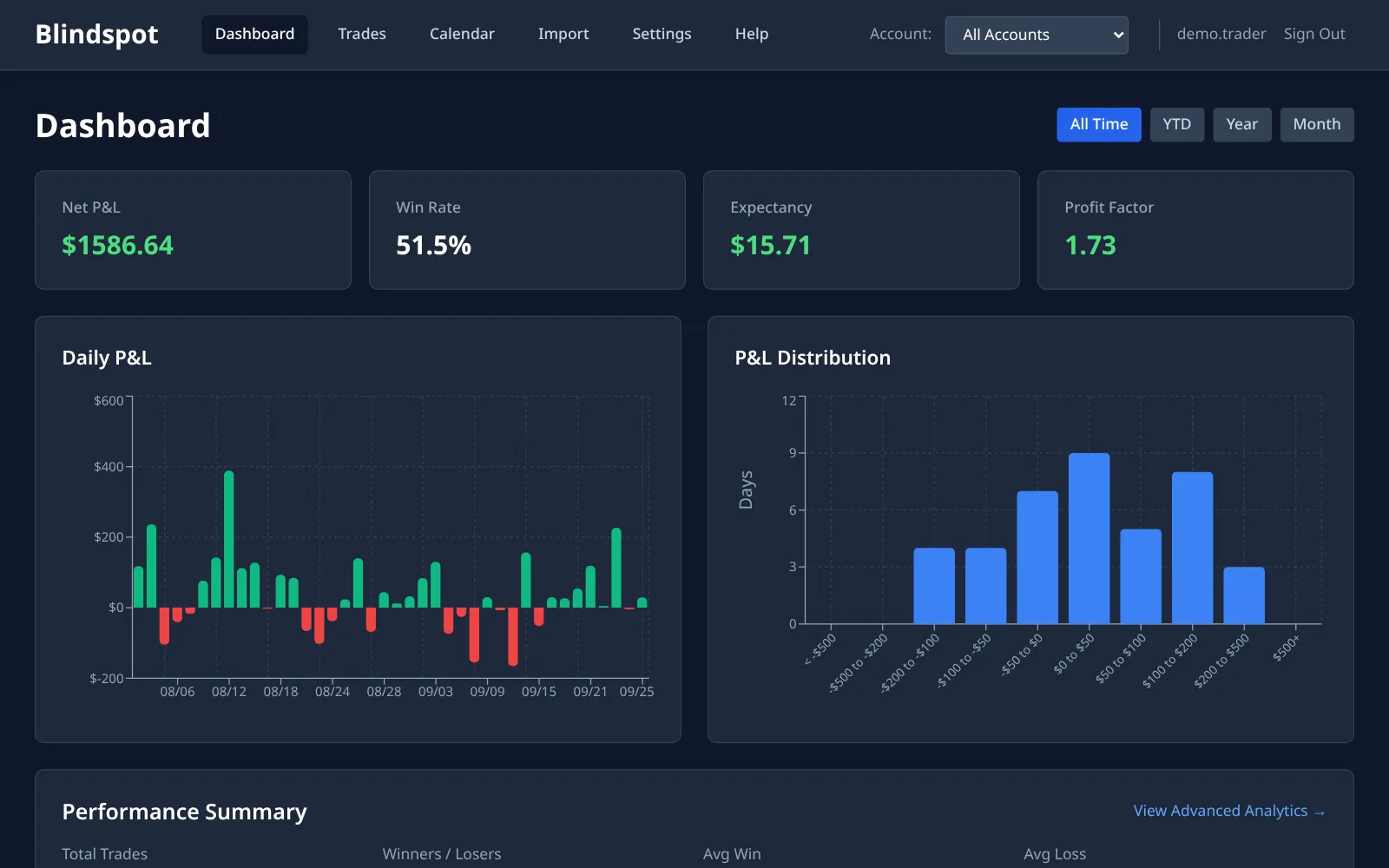Click the Daily P&L chart title
This screenshot has width=1389, height=868.
(107, 358)
